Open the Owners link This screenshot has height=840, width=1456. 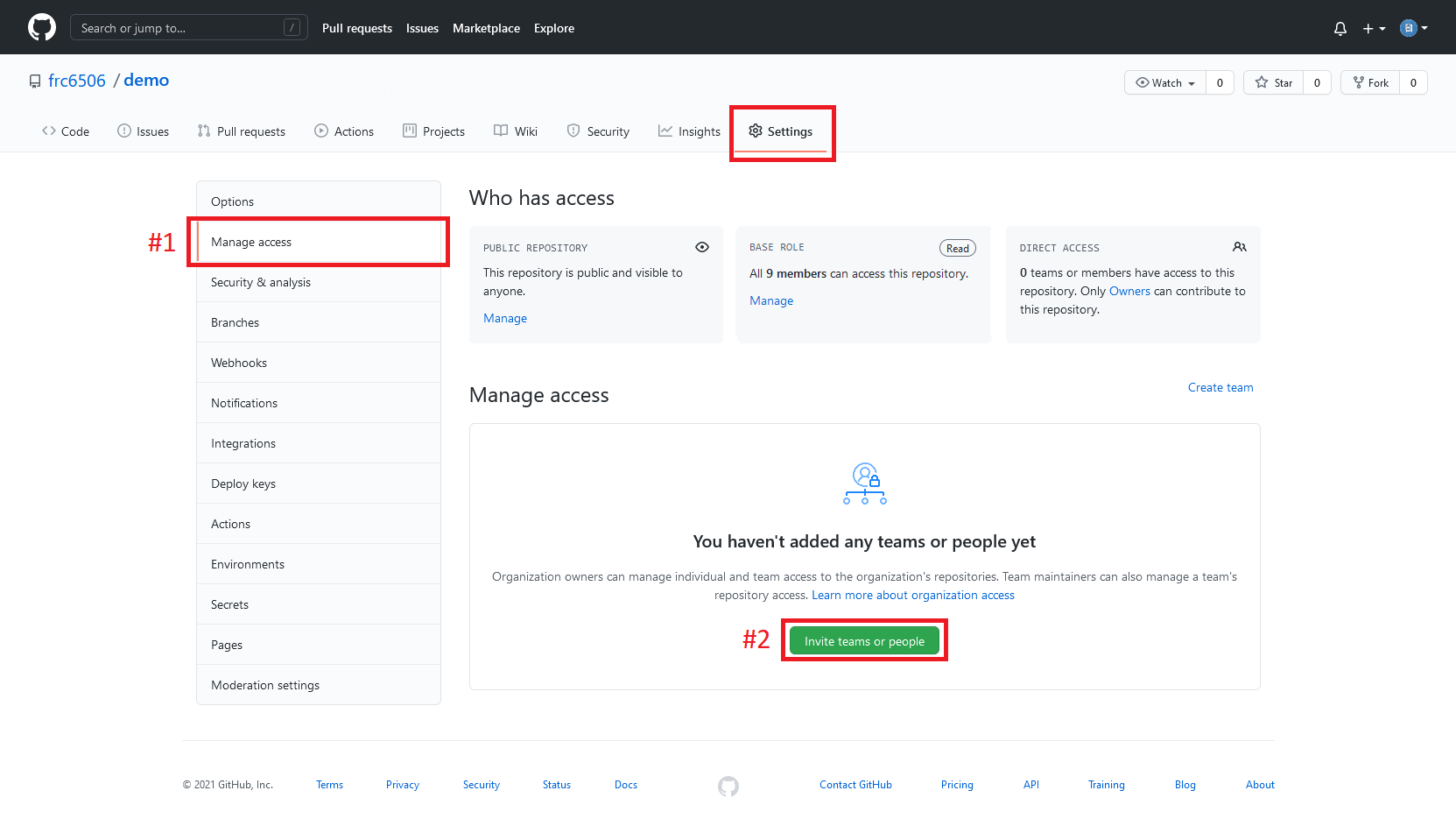1129,291
